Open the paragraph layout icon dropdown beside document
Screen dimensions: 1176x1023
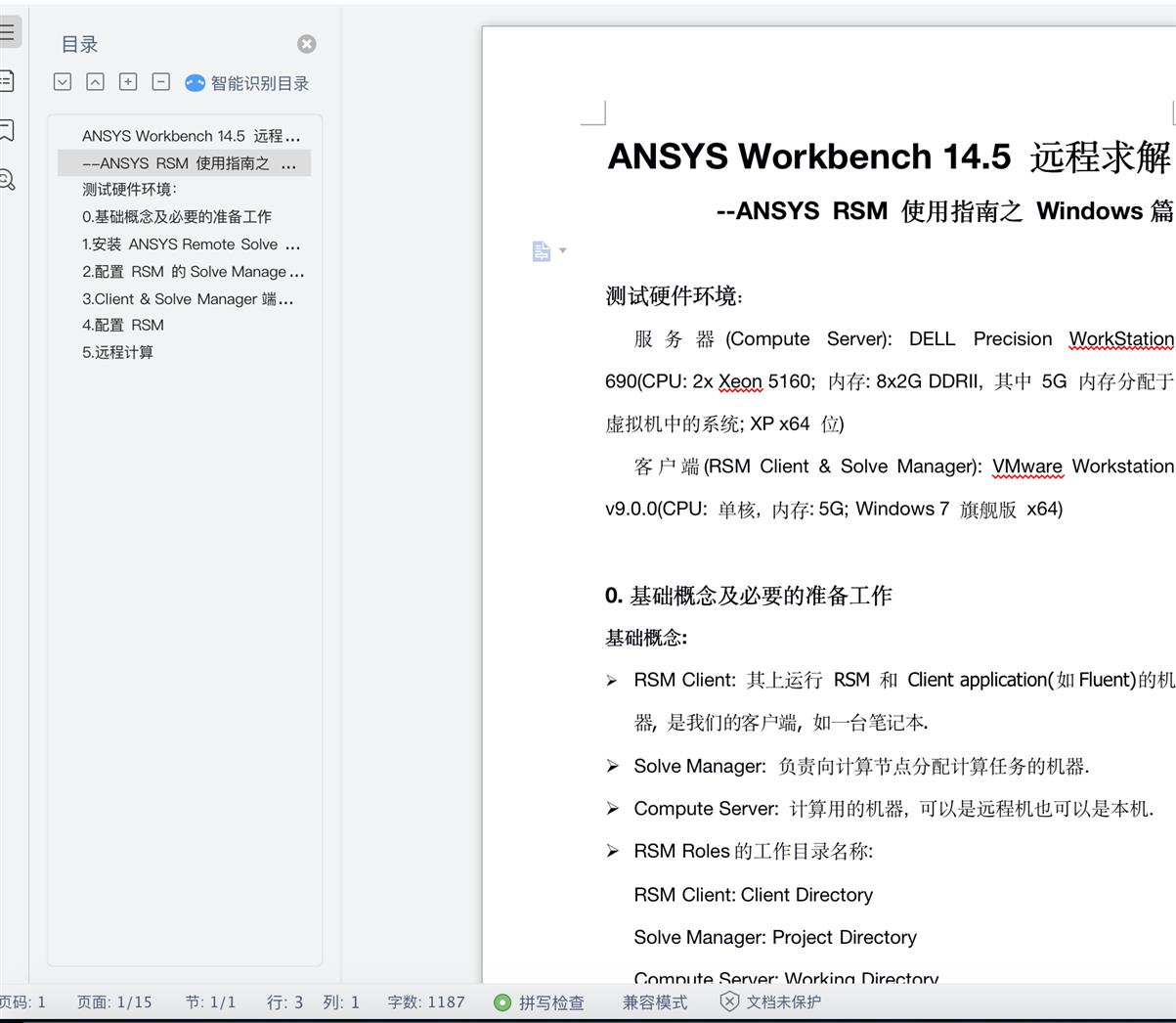pos(548,251)
